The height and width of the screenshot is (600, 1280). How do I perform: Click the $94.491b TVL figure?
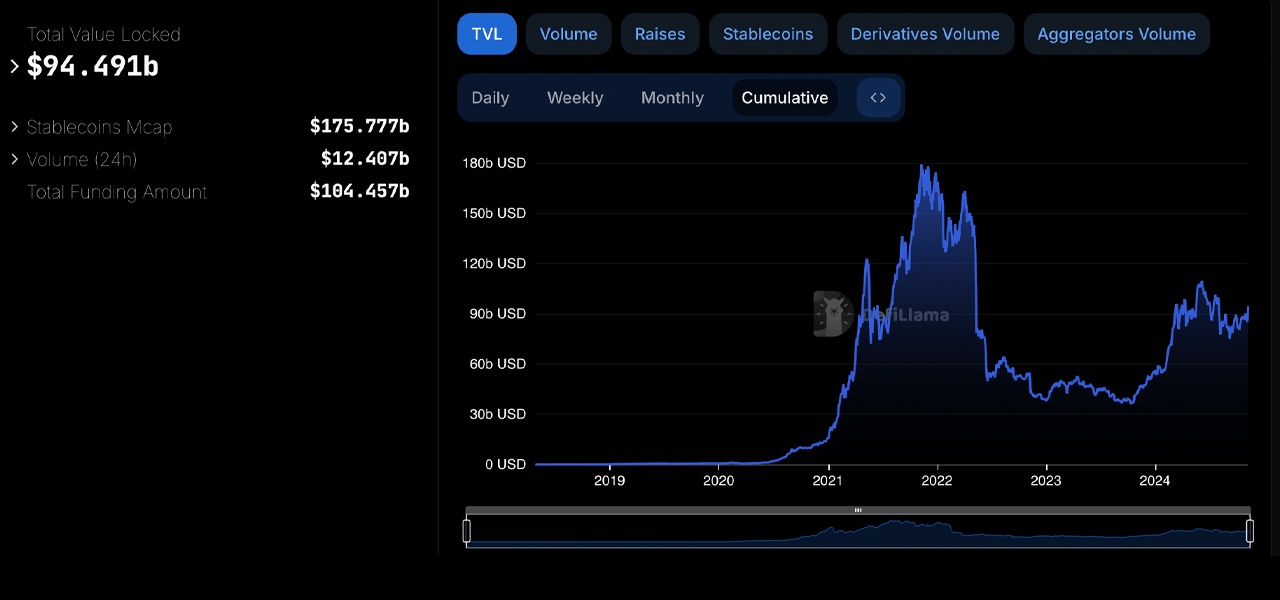93,66
